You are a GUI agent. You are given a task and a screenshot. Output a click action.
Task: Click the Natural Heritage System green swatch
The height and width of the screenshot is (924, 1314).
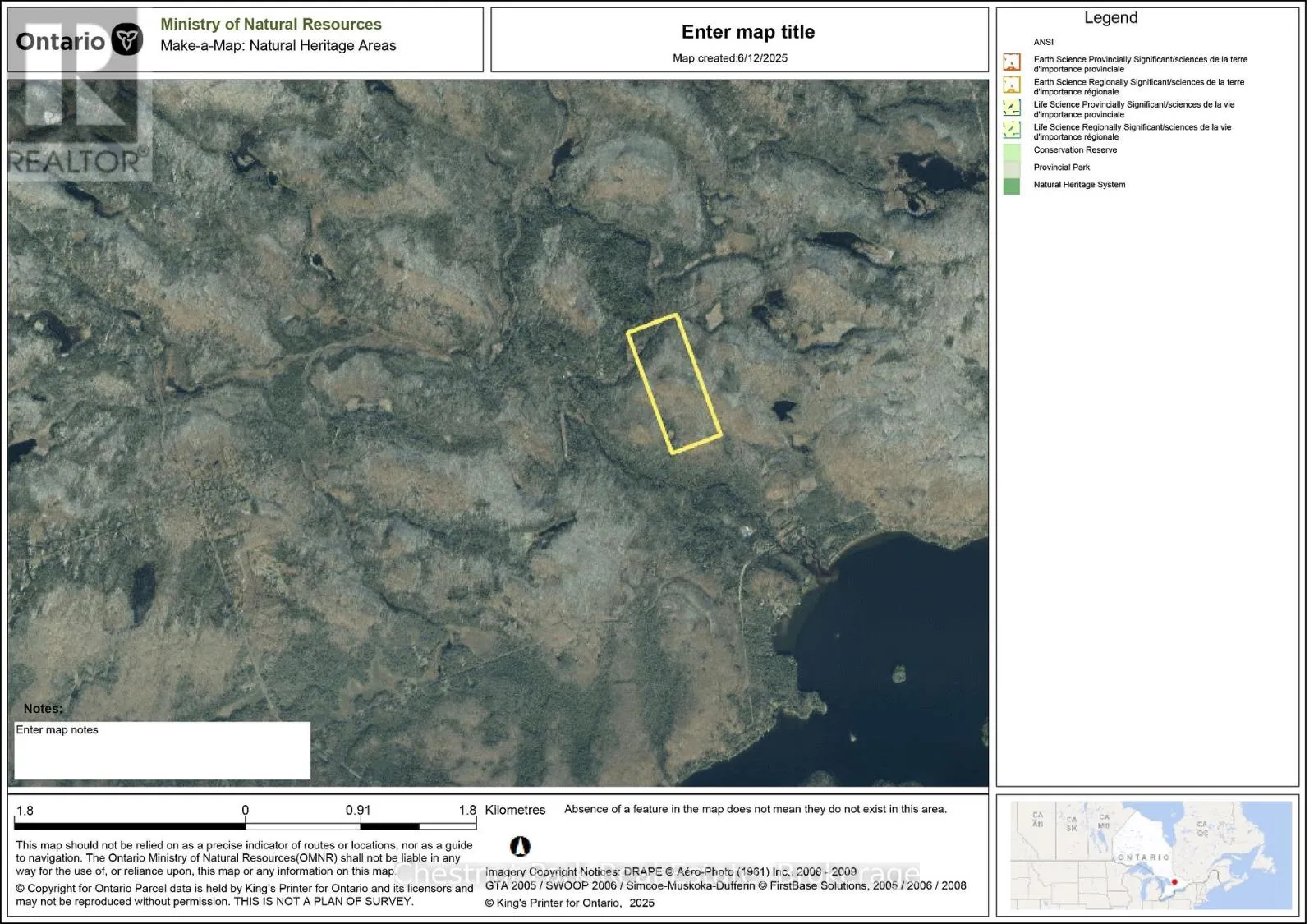1012,186
